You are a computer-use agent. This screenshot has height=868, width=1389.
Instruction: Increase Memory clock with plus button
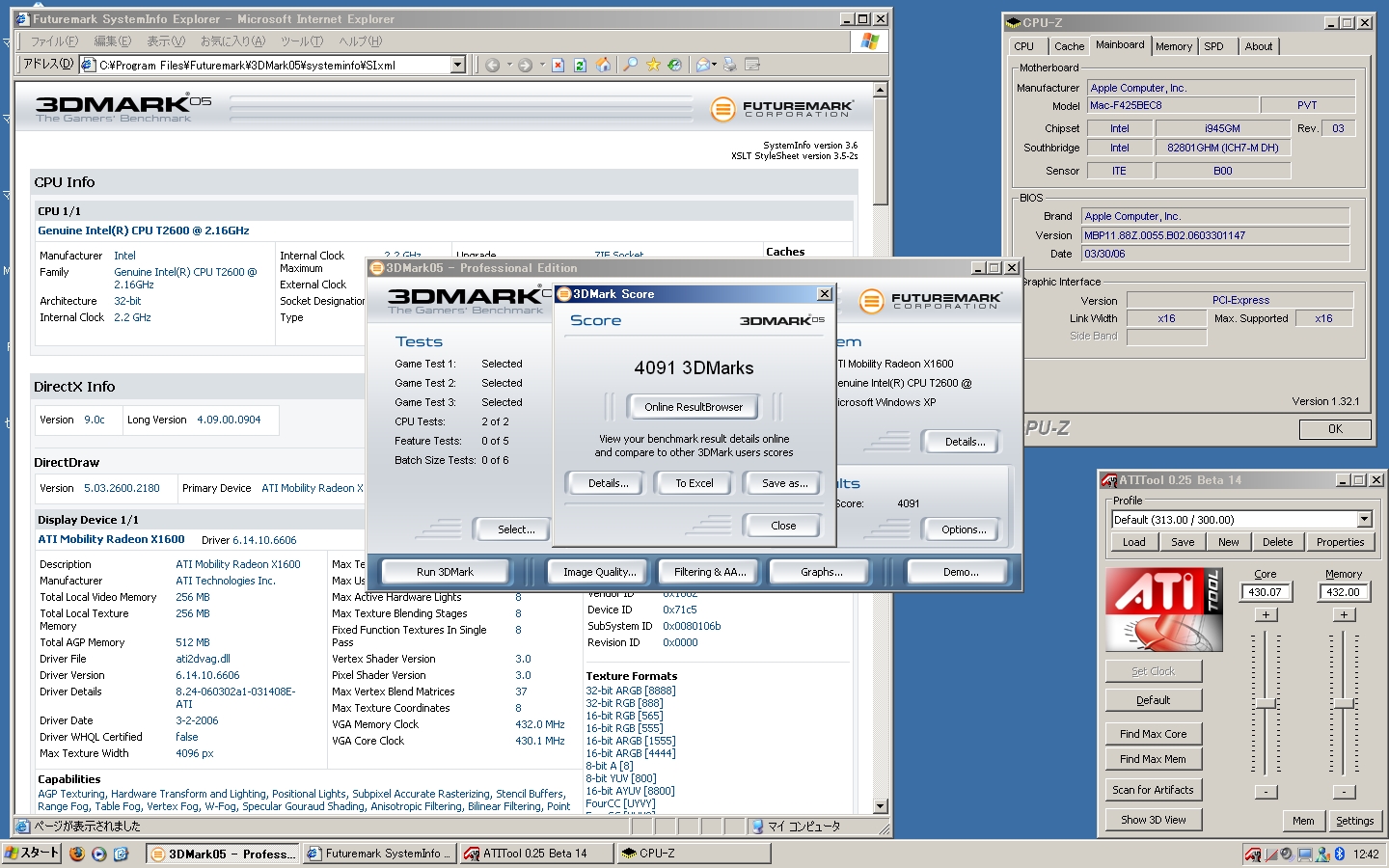click(x=1344, y=614)
